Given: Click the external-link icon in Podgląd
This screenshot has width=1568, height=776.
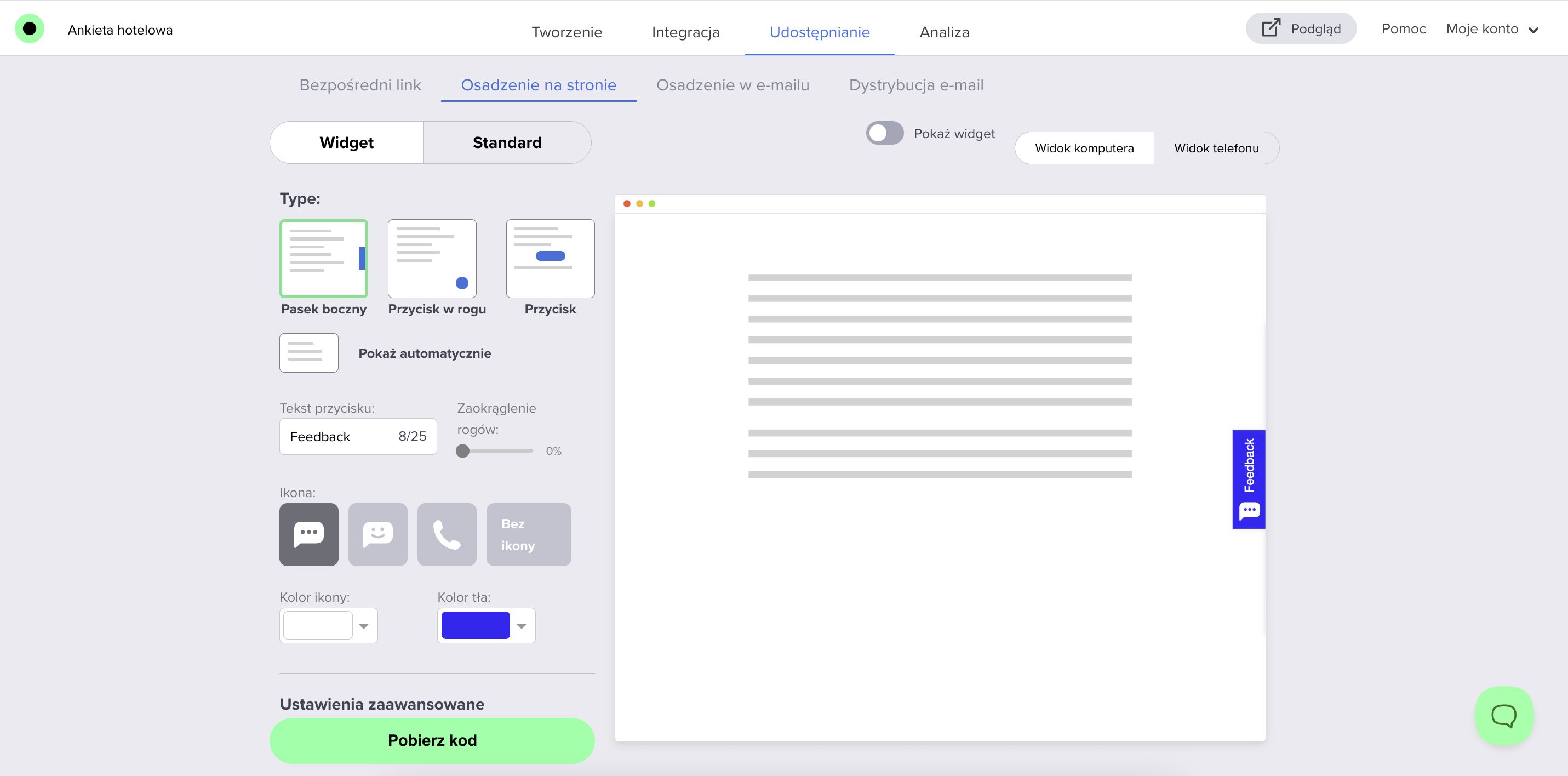Looking at the screenshot, I should [x=1271, y=28].
